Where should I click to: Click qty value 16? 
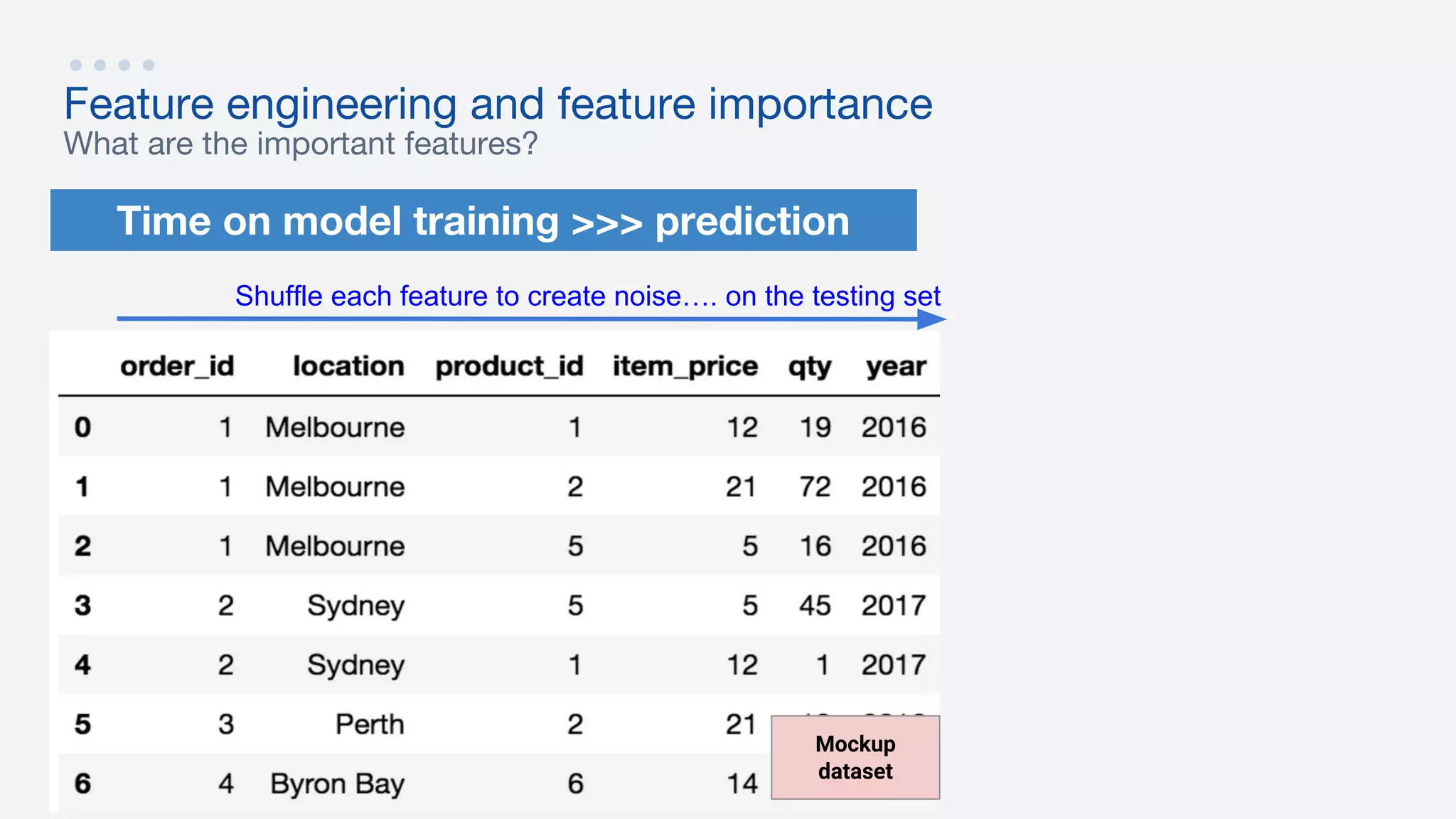[x=815, y=546]
